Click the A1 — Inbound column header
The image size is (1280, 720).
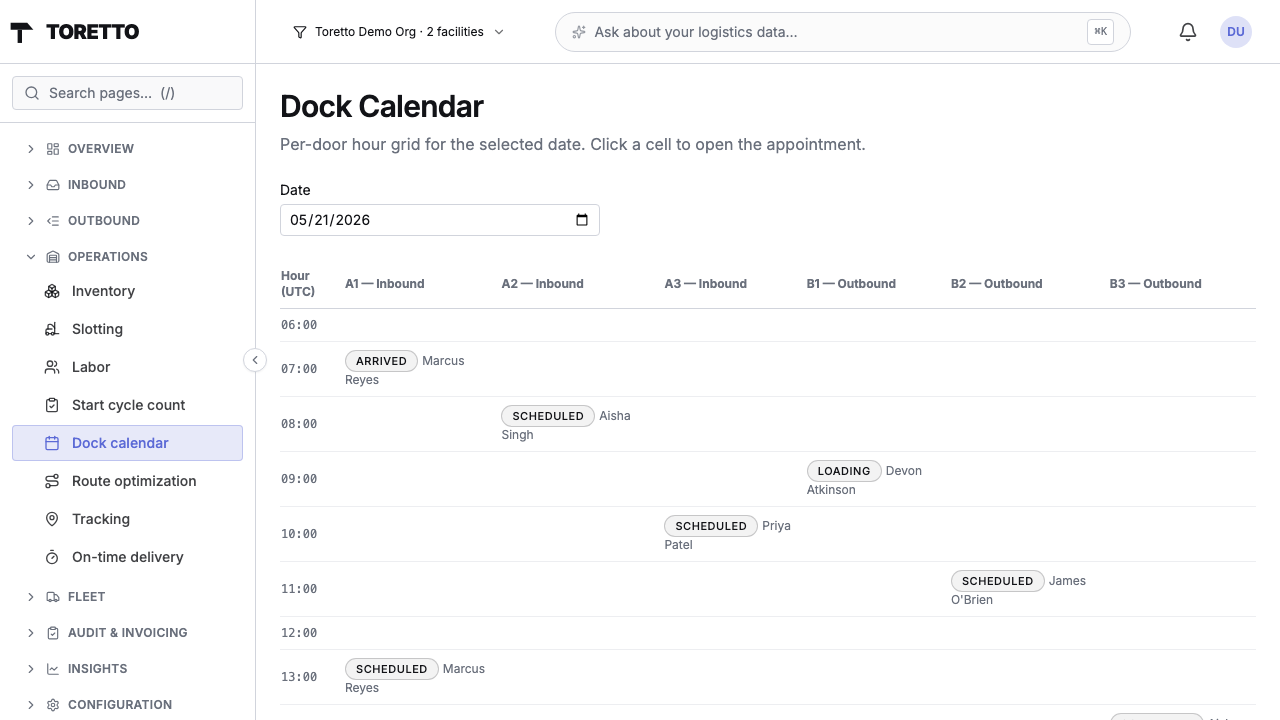pyautogui.click(x=385, y=284)
